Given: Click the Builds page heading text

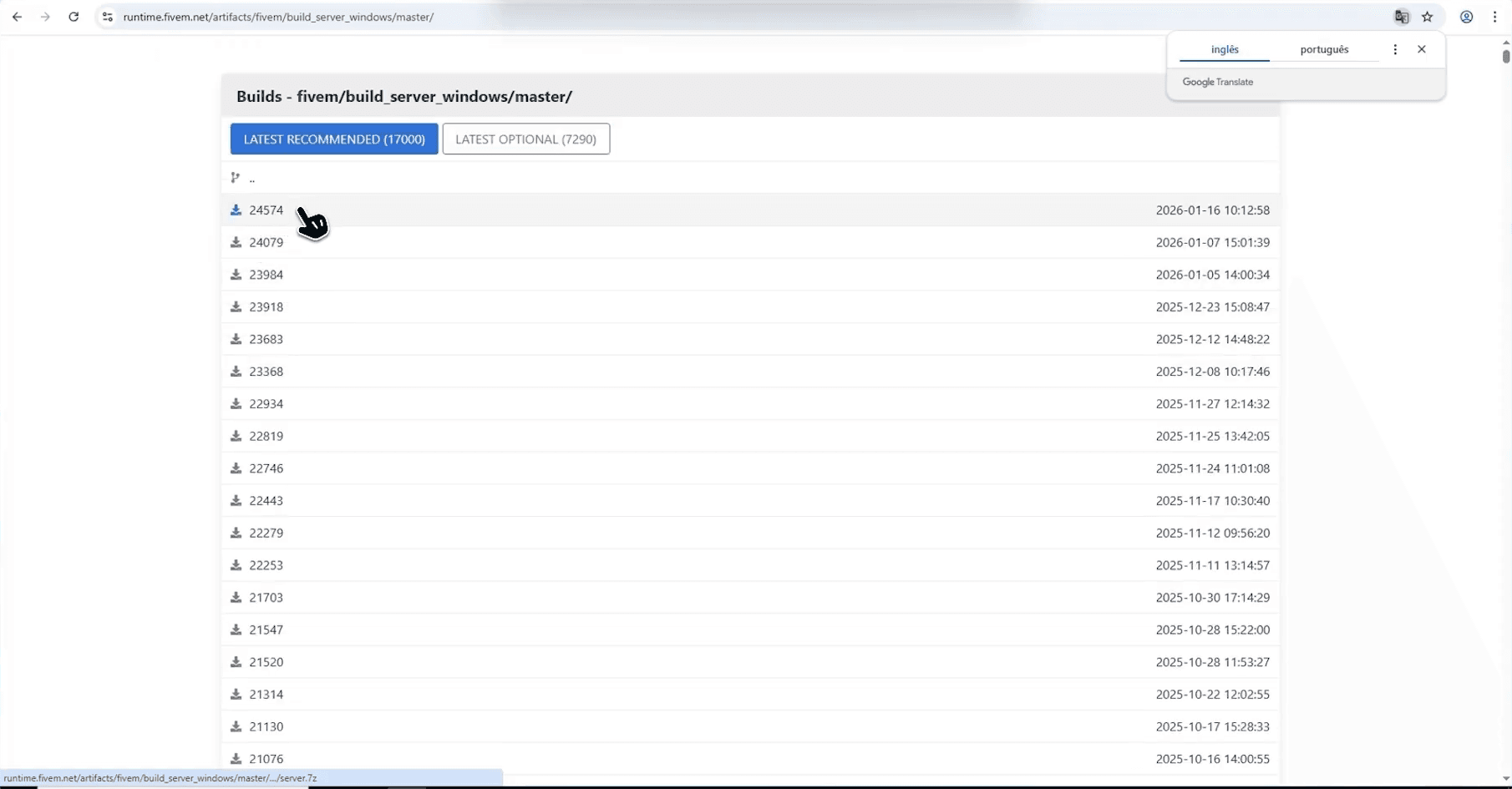Looking at the screenshot, I should (404, 97).
